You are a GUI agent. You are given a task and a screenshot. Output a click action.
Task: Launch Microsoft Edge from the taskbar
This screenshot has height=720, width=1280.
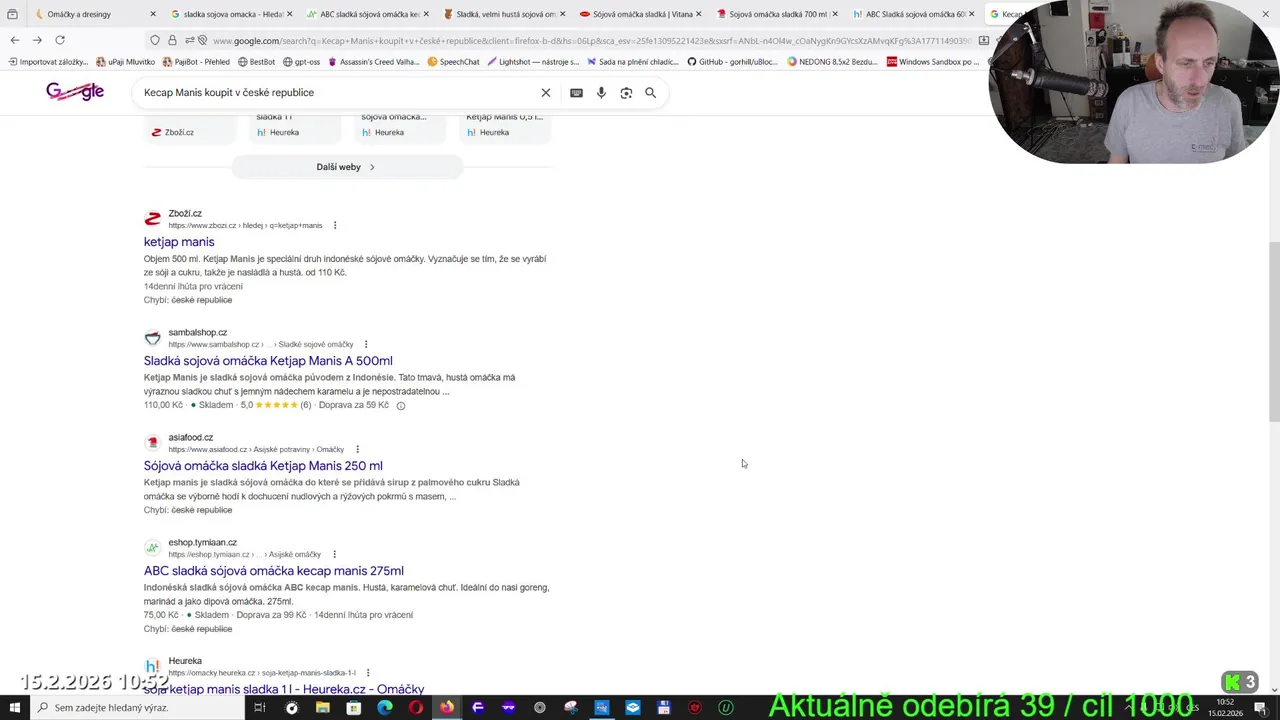point(385,708)
